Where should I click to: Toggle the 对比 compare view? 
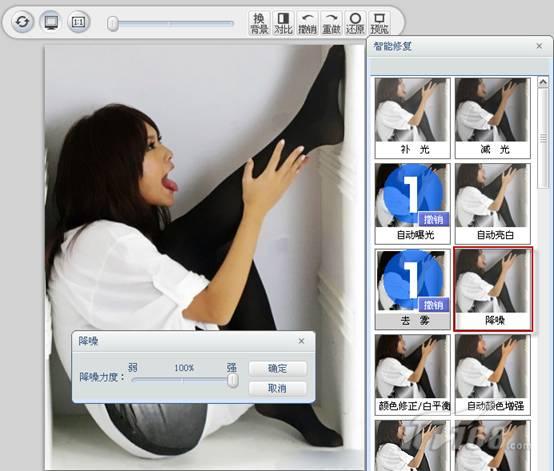283,23
